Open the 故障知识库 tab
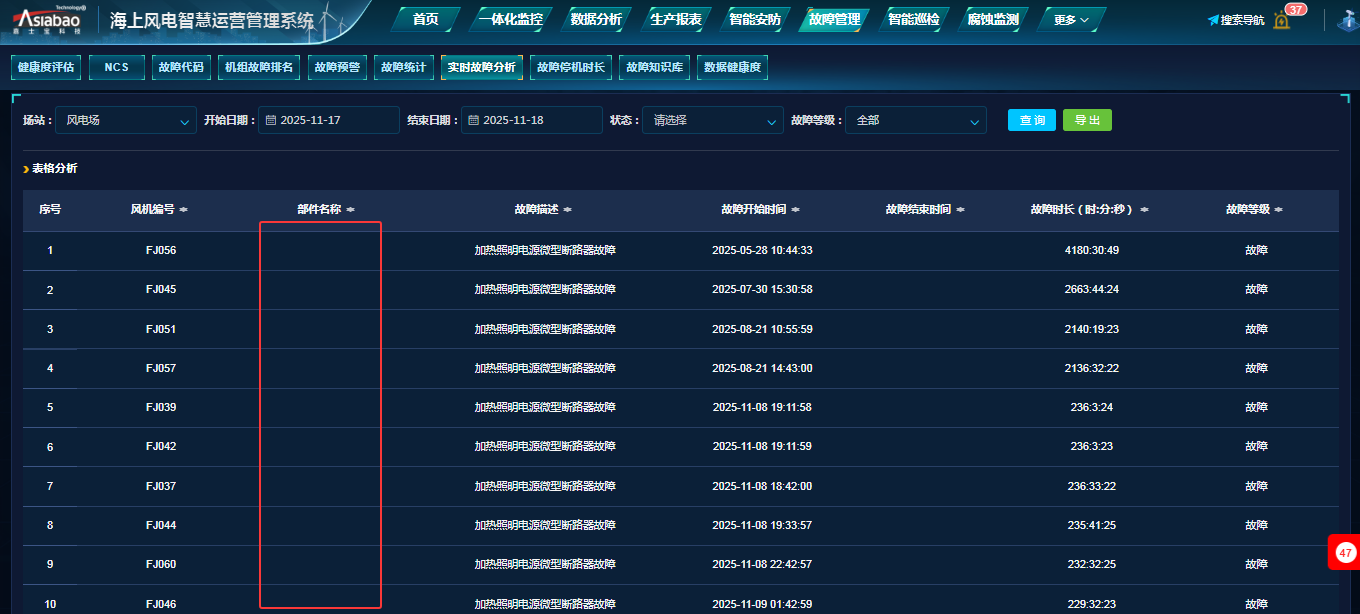Viewport: 1360px width, 614px height. coord(654,67)
